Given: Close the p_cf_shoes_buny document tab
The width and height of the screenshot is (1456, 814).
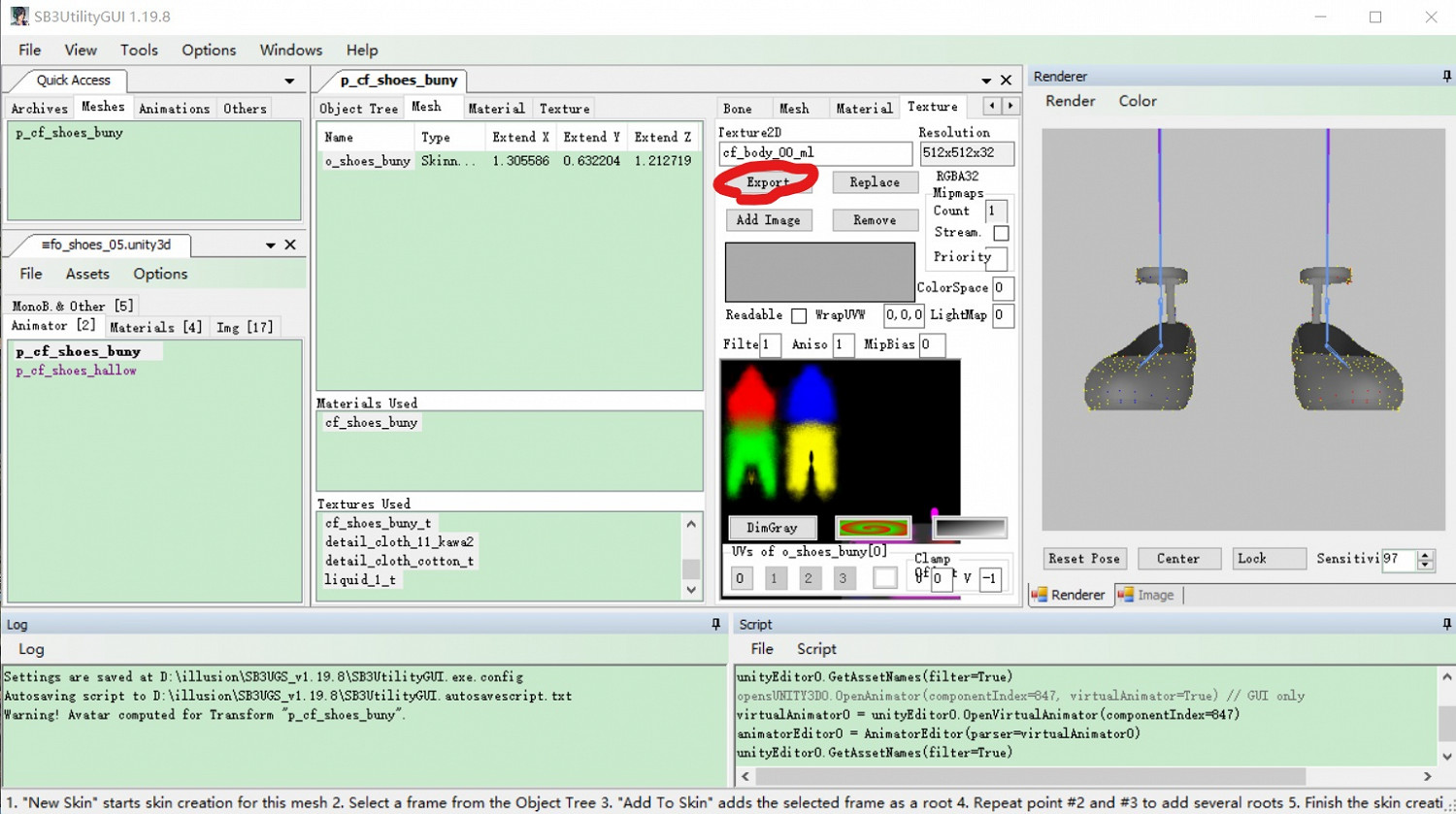Looking at the screenshot, I should pos(1007,81).
